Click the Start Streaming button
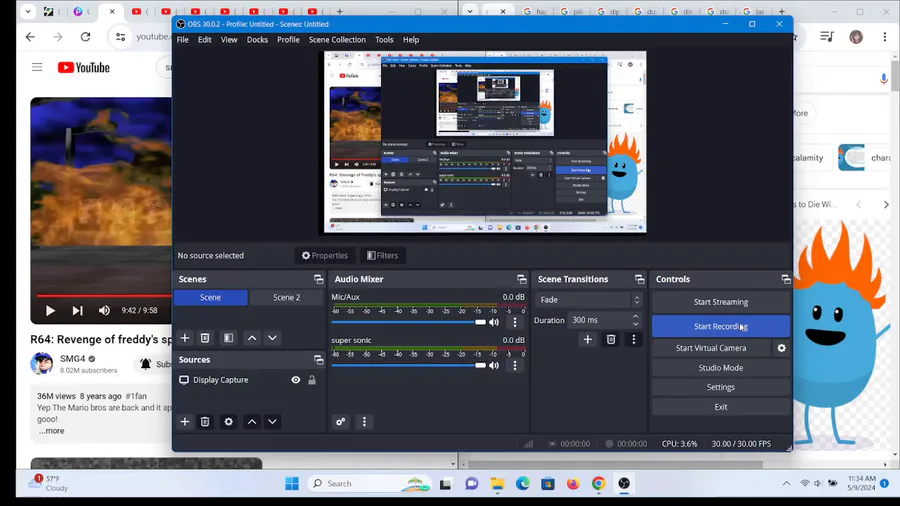Screen dimensions: 900x506 tap(721, 302)
